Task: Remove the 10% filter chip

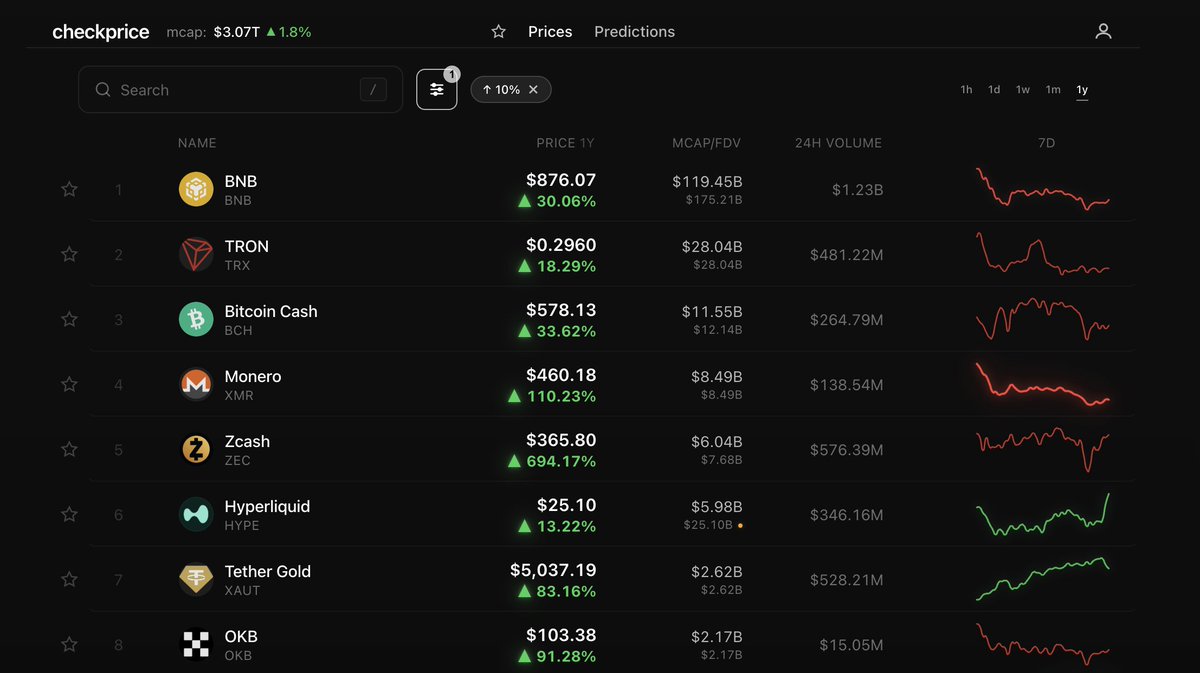Action: coord(534,89)
